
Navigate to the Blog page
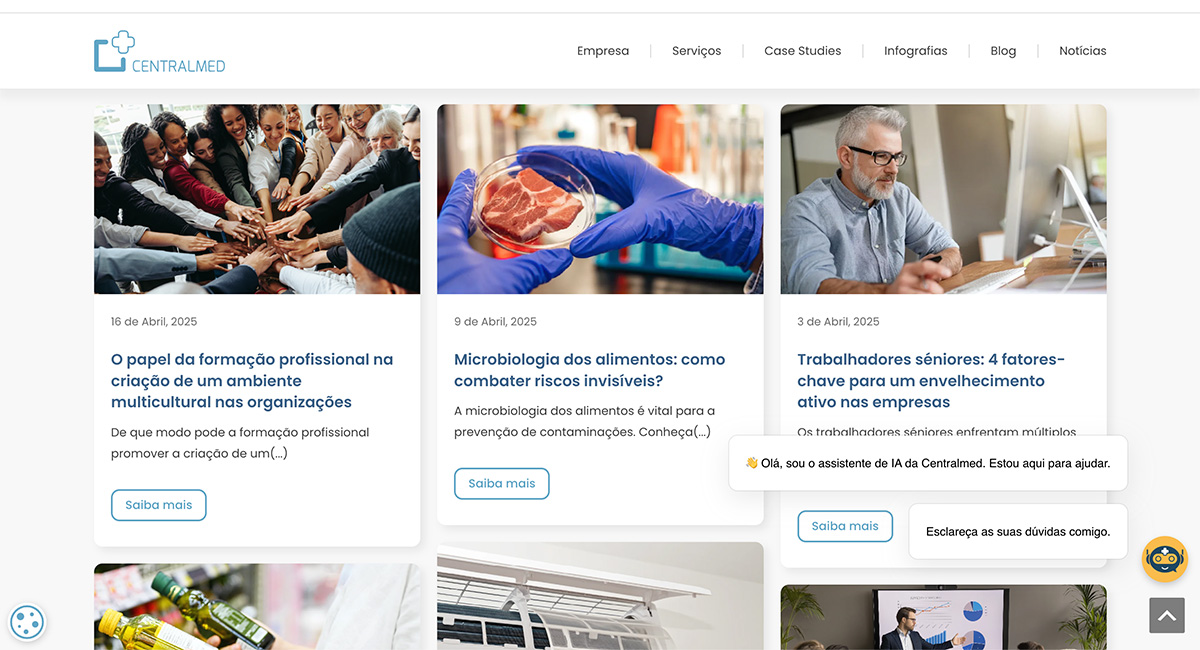[1003, 51]
